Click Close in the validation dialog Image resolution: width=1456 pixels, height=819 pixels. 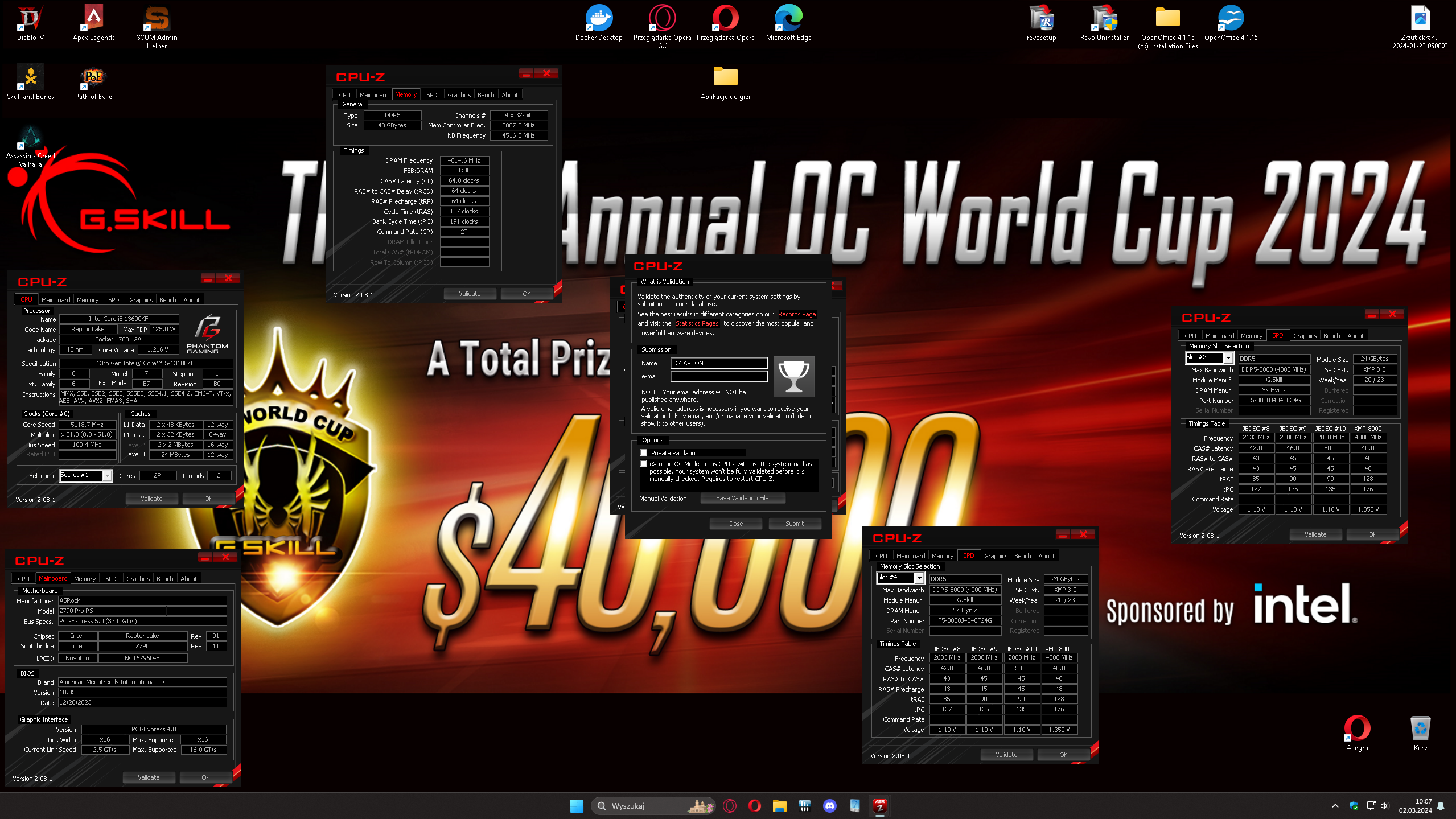(x=735, y=524)
